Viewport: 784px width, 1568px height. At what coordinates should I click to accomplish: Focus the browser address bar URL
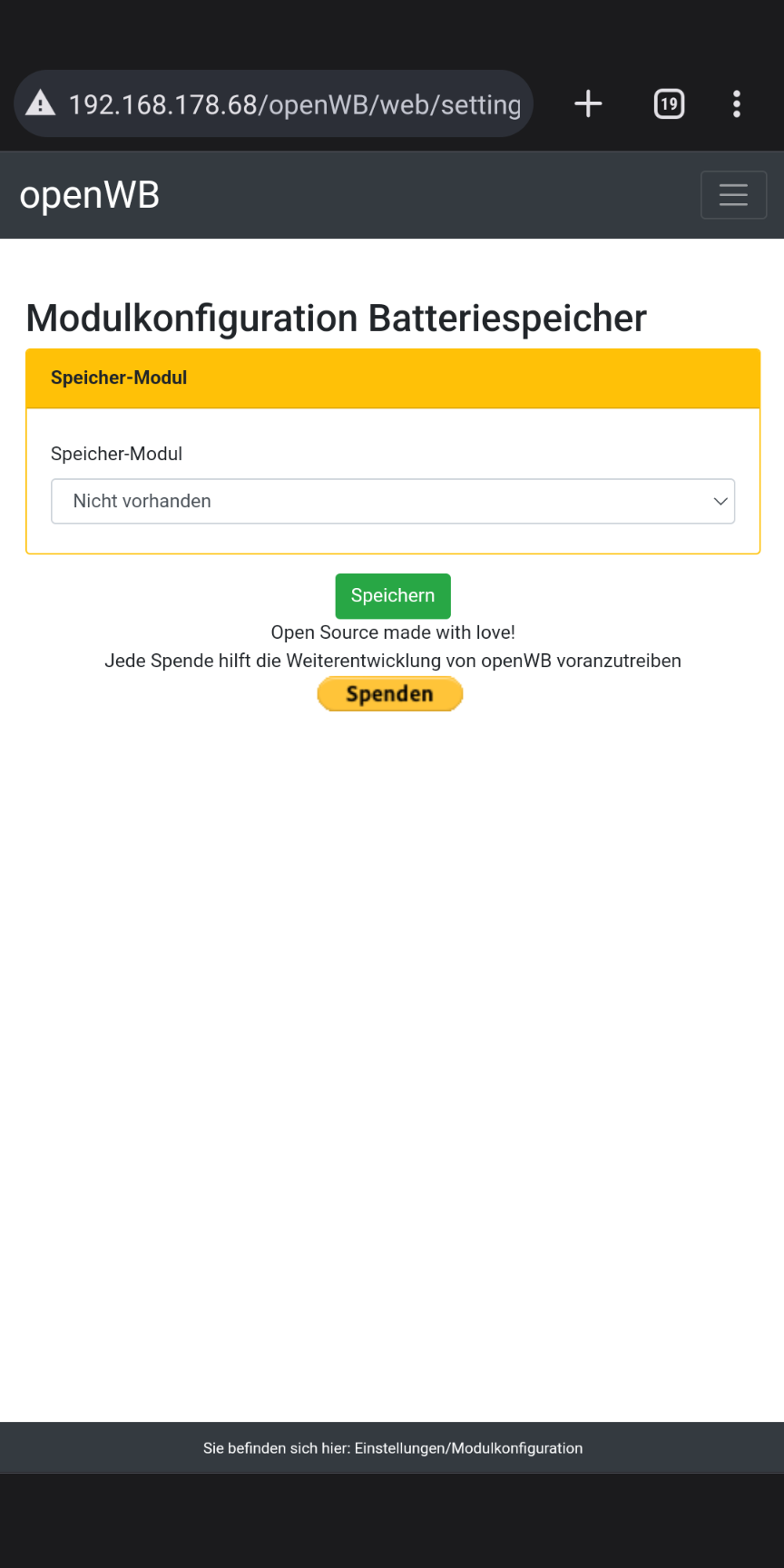coord(295,105)
